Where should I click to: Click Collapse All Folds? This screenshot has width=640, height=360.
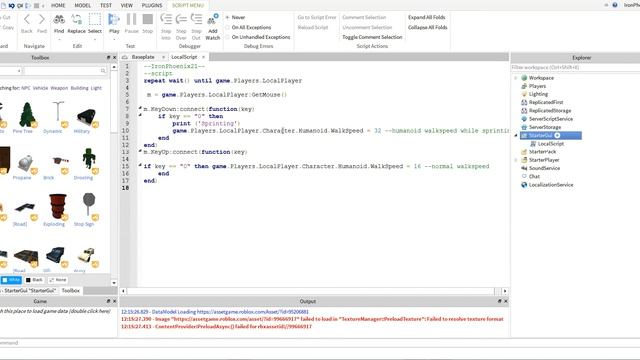pos(427,27)
